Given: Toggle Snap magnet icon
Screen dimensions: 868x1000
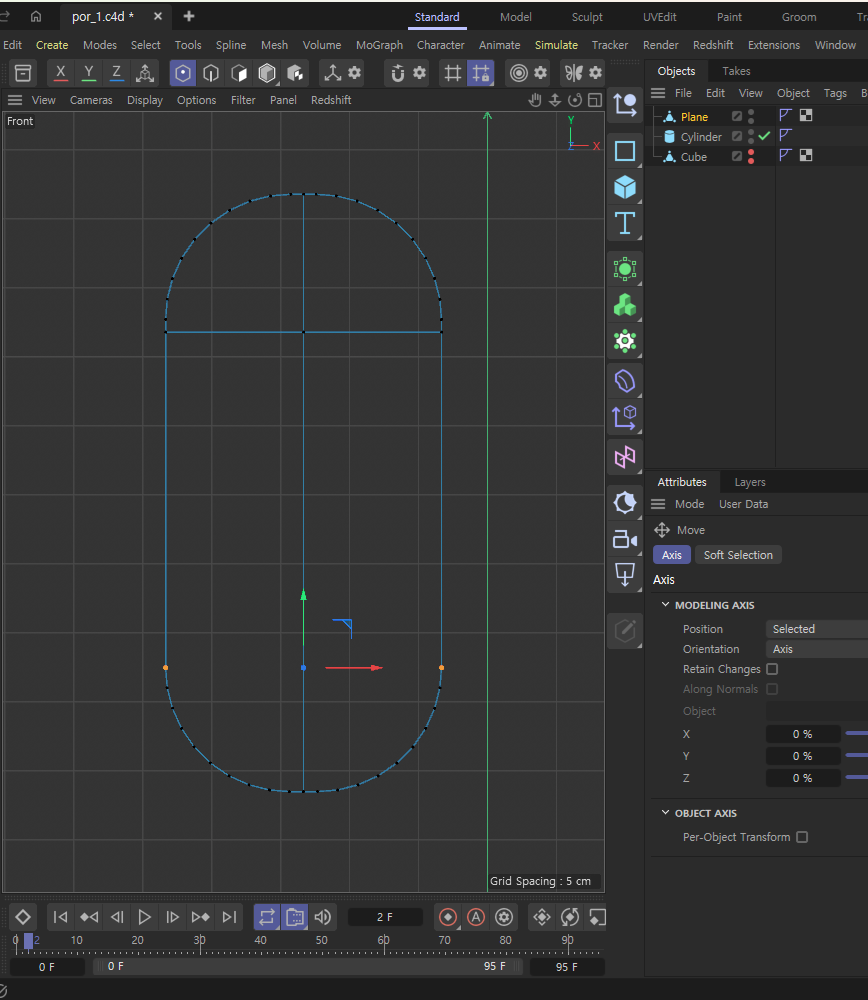Looking at the screenshot, I should coord(398,73).
